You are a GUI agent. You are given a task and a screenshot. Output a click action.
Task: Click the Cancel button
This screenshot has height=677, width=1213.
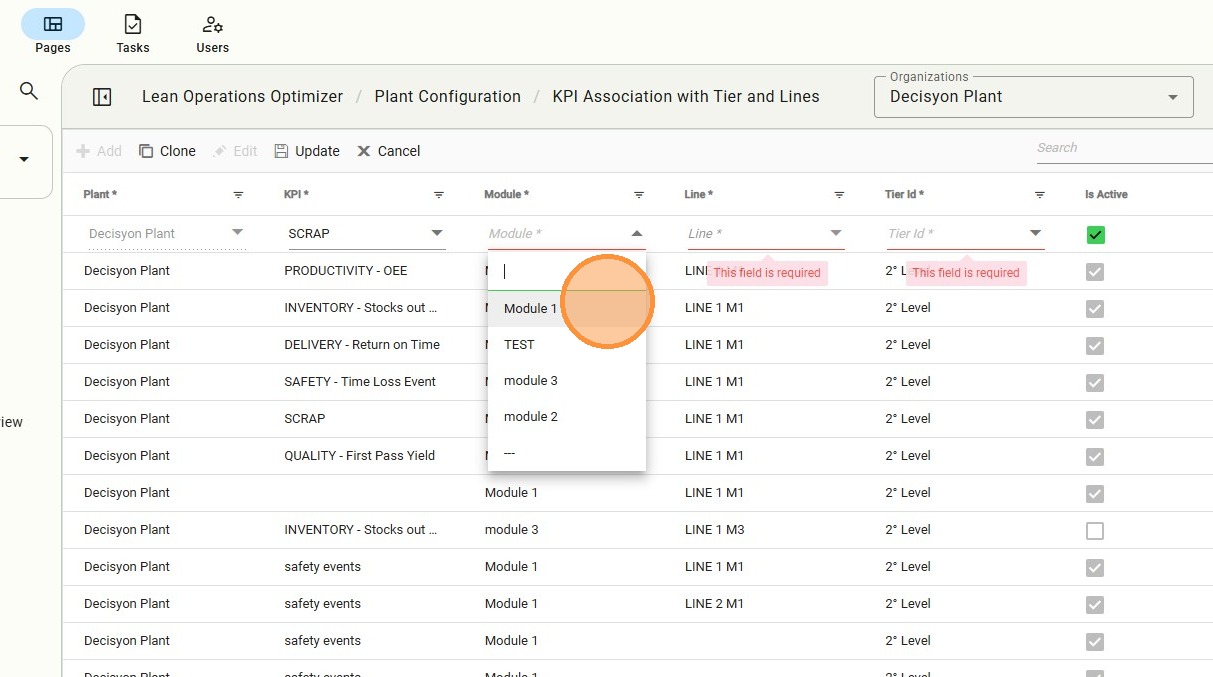tap(389, 151)
